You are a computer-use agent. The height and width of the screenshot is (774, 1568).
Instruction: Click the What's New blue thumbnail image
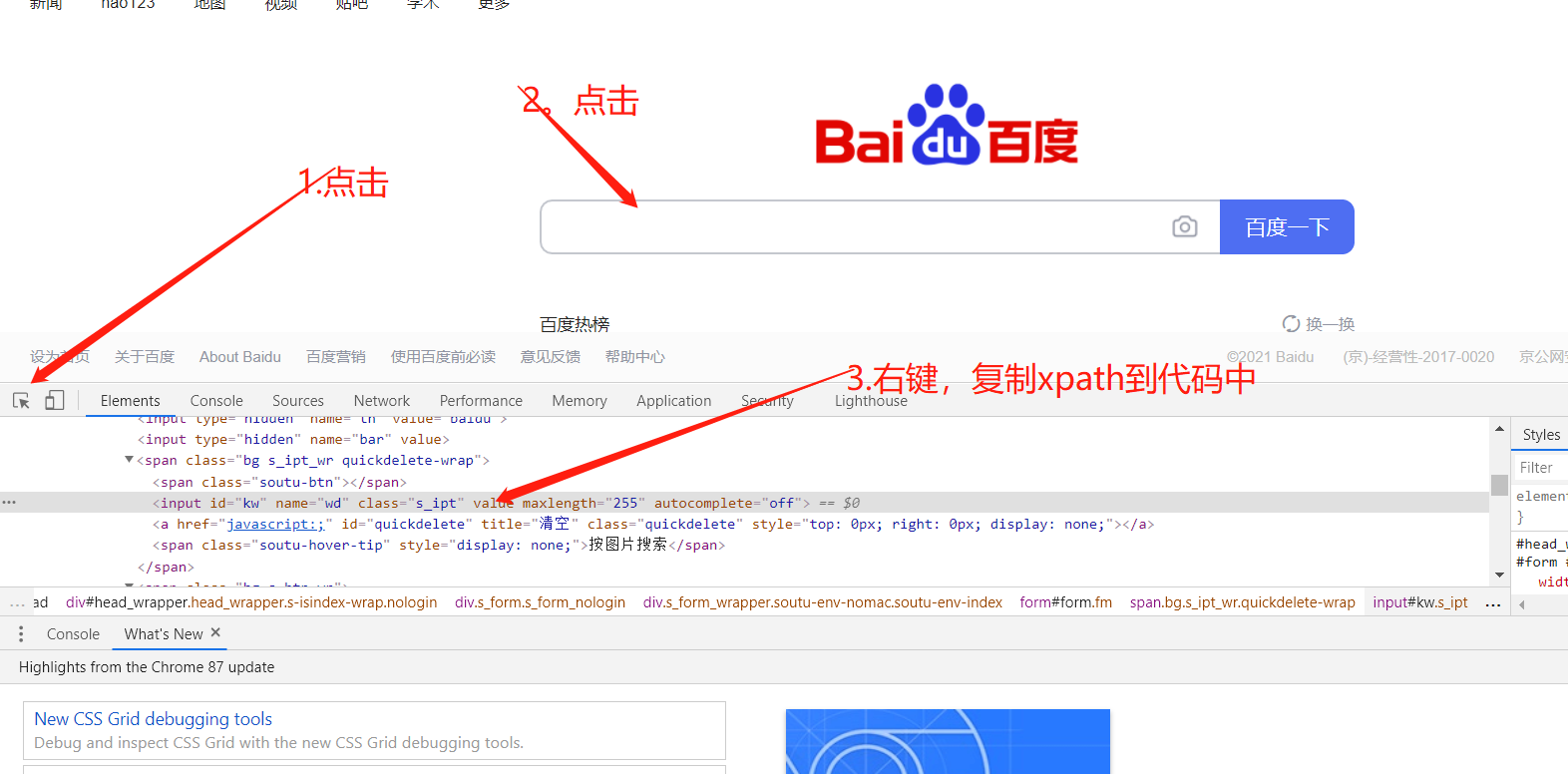(948, 741)
